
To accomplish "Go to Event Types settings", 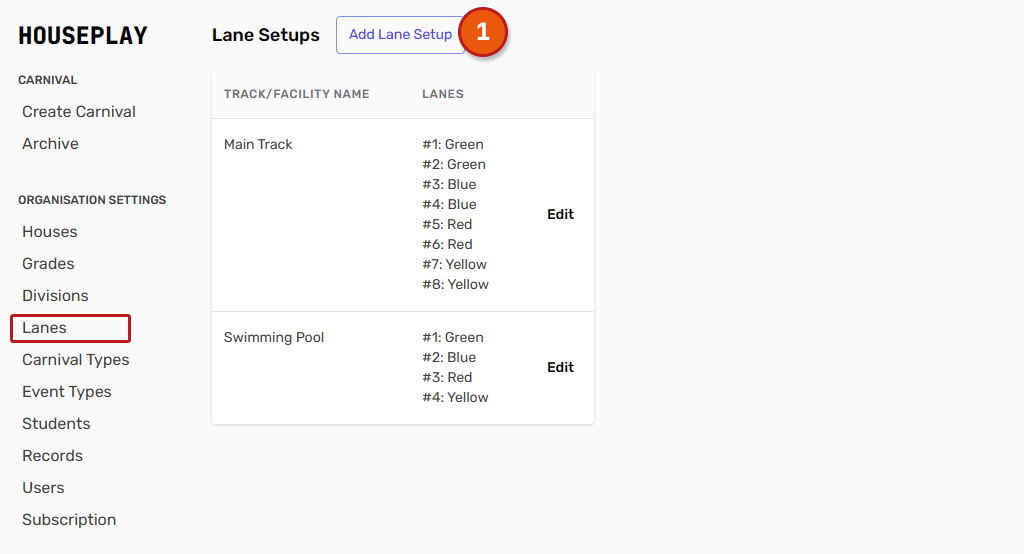I will (x=67, y=392).
